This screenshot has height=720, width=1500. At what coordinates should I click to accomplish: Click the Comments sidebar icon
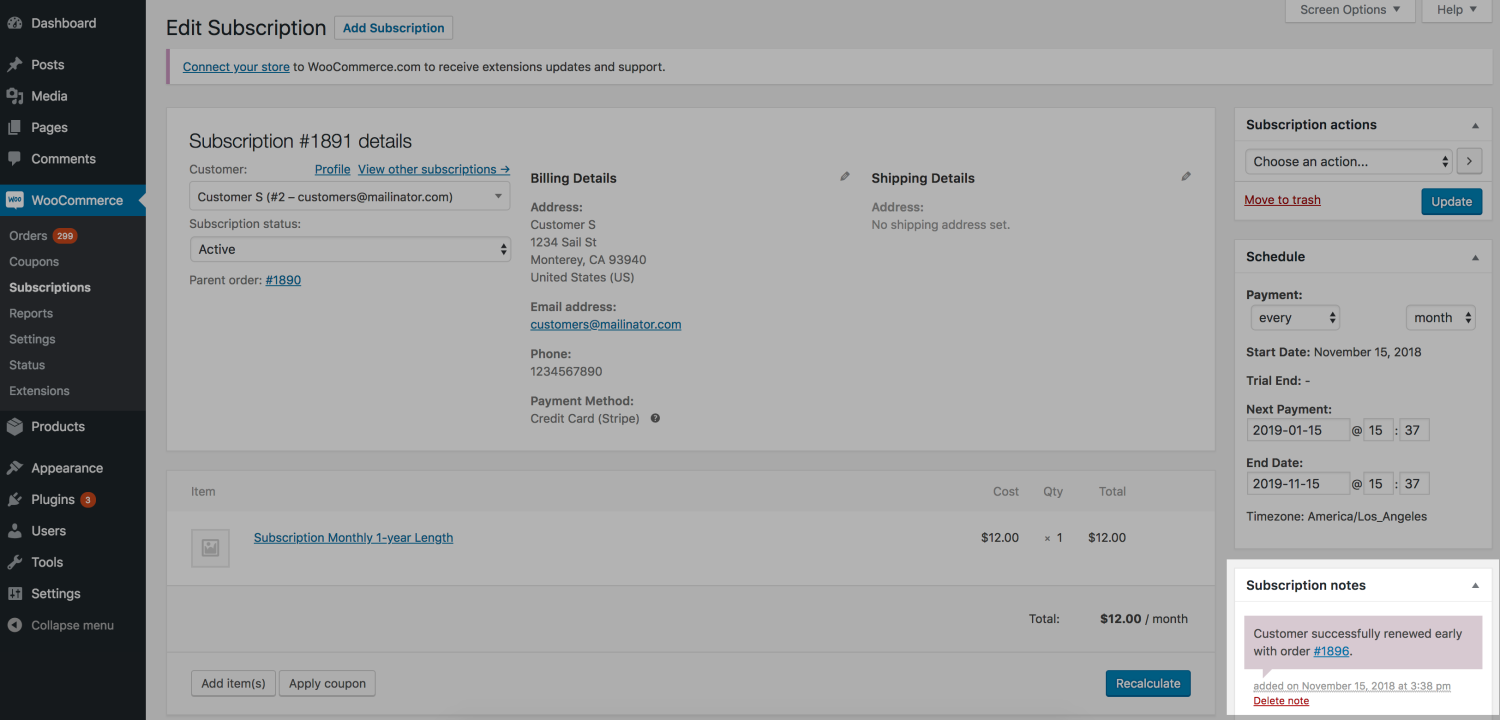17,158
